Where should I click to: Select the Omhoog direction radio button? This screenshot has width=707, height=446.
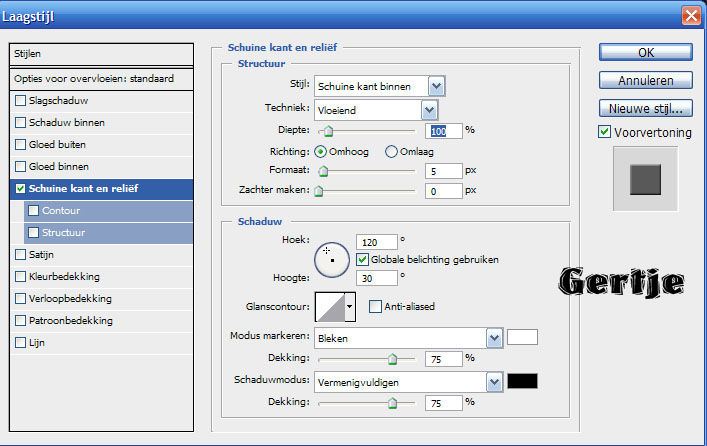320,152
